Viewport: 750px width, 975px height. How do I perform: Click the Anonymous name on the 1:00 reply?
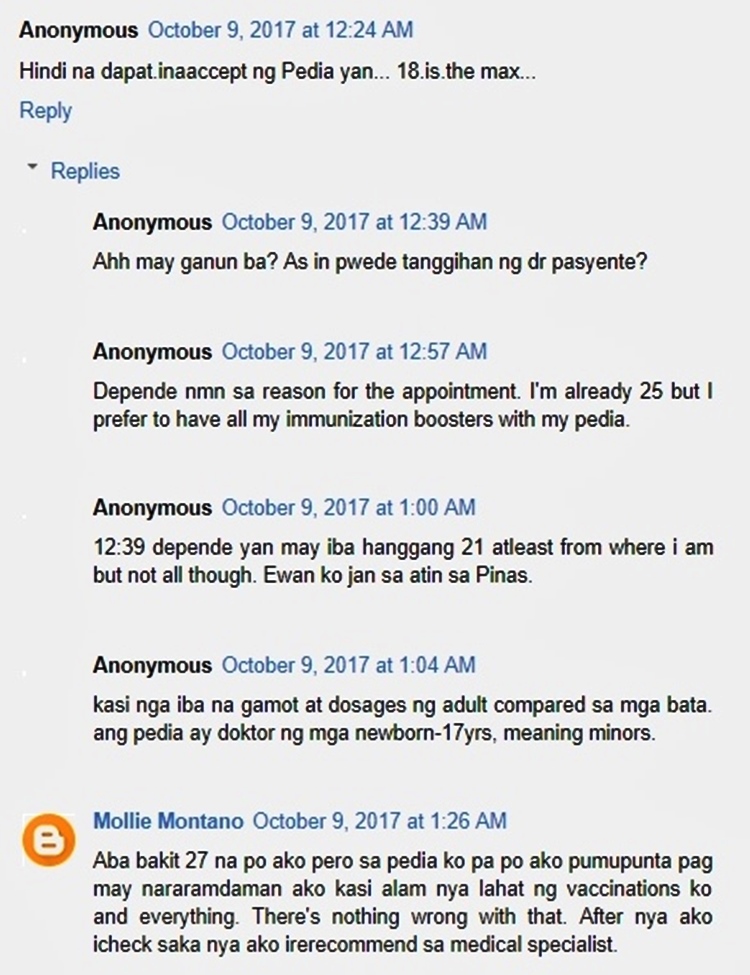pyautogui.click(x=152, y=507)
